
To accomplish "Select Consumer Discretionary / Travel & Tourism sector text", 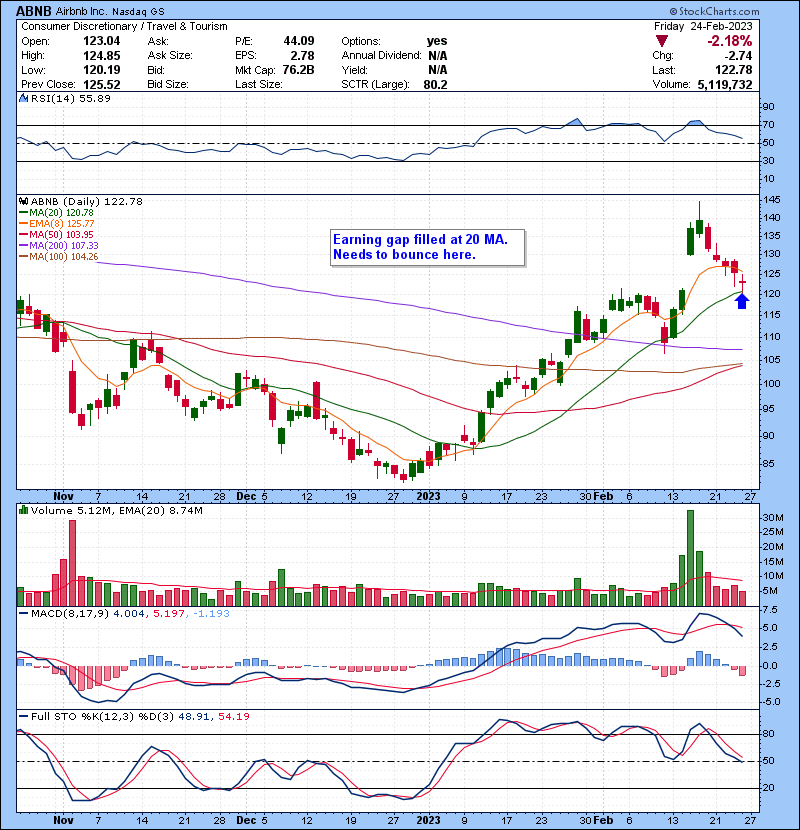I will tap(124, 26).
